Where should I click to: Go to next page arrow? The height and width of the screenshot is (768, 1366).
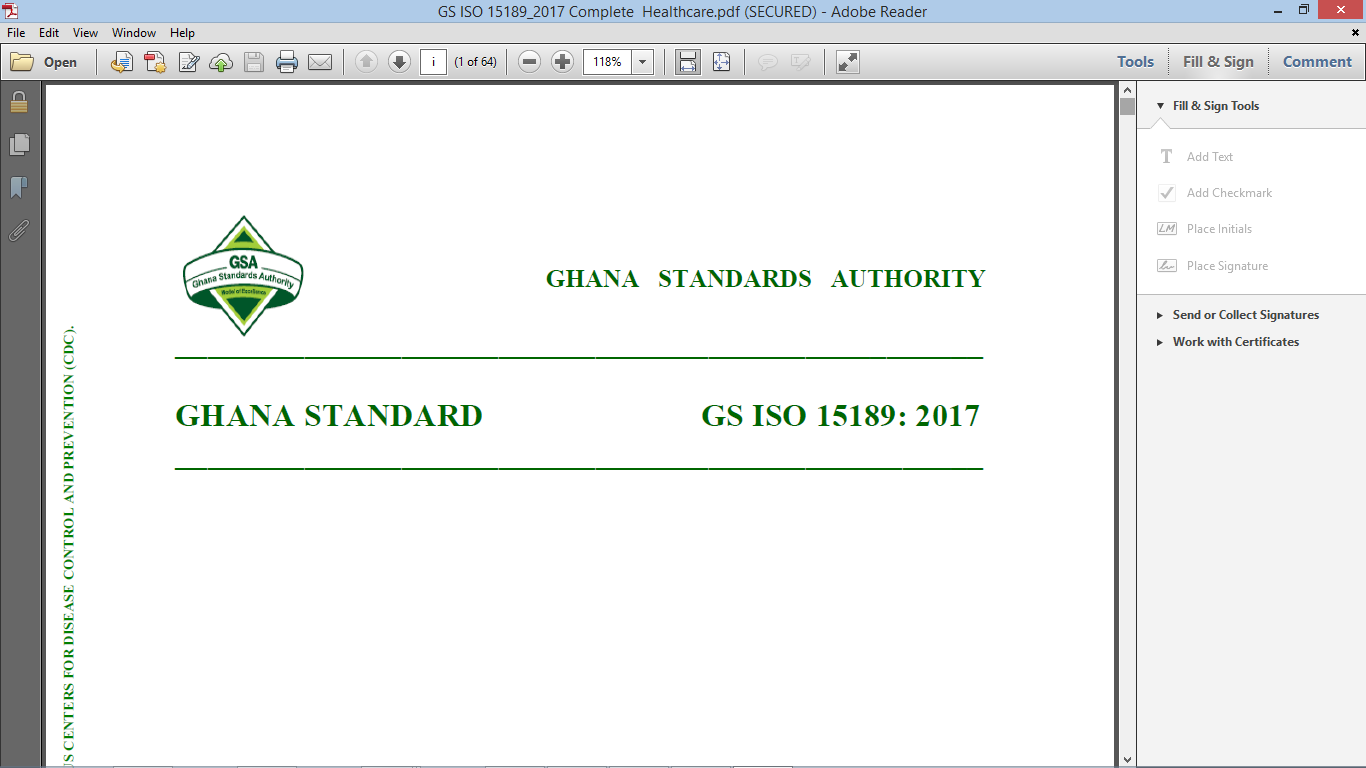tap(399, 62)
